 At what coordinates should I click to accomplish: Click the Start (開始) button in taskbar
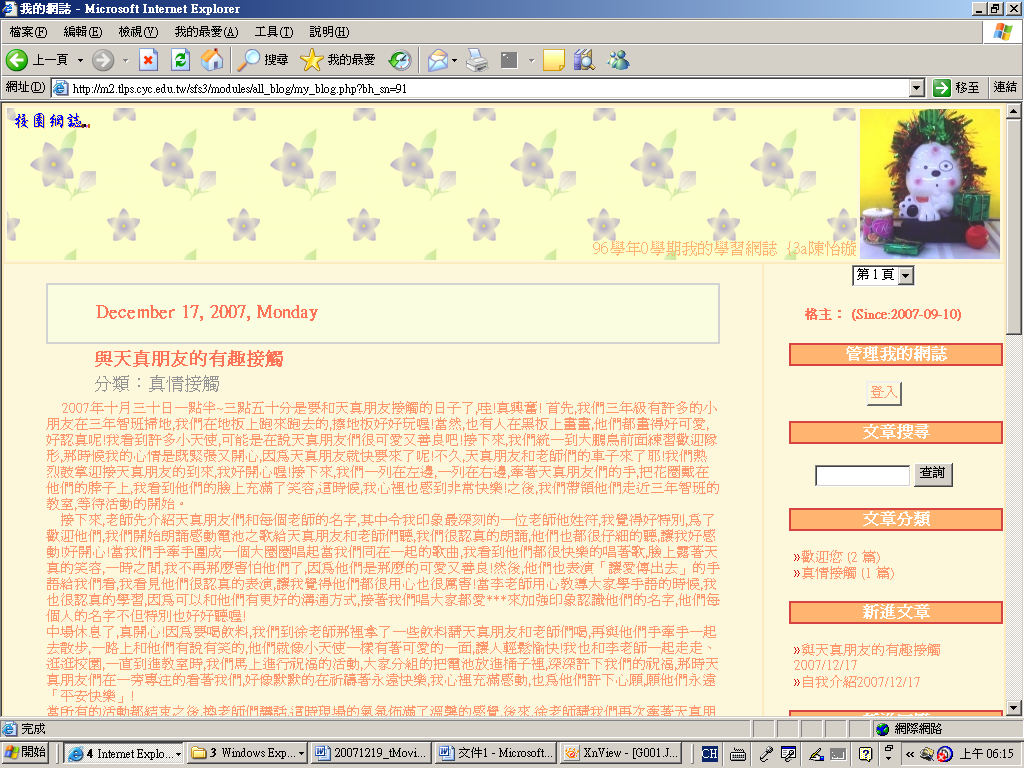pyautogui.click(x=27, y=753)
